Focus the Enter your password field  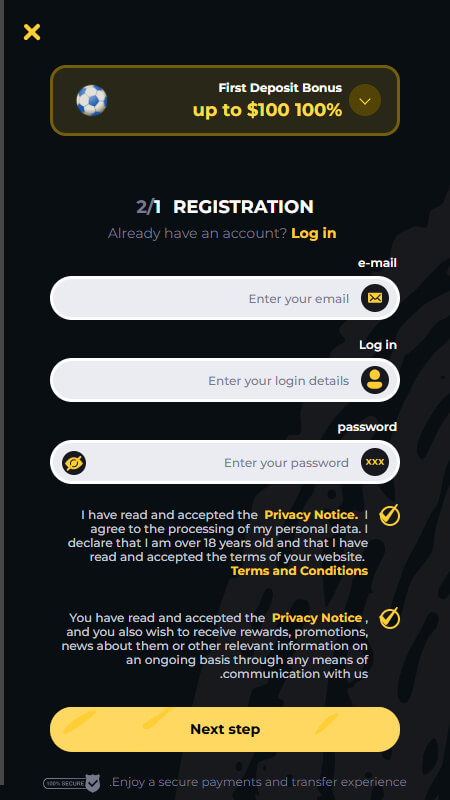(225, 462)
